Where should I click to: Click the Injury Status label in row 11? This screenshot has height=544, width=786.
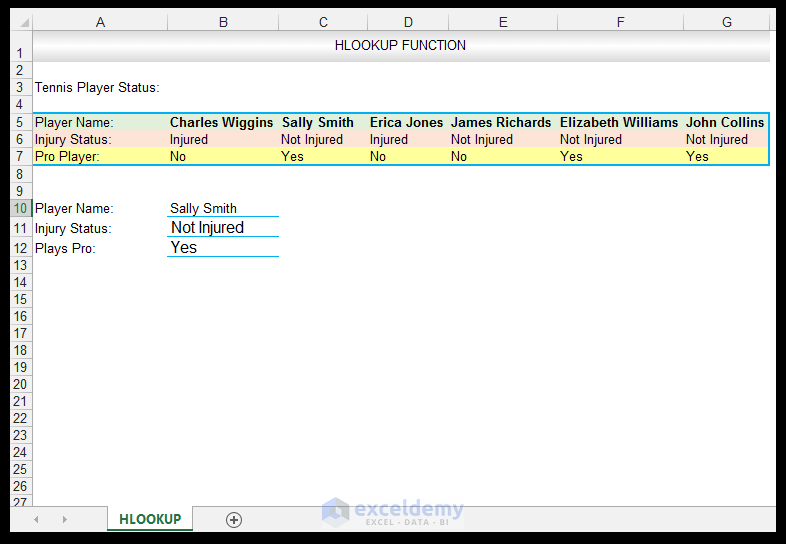(x=73, y=228)
